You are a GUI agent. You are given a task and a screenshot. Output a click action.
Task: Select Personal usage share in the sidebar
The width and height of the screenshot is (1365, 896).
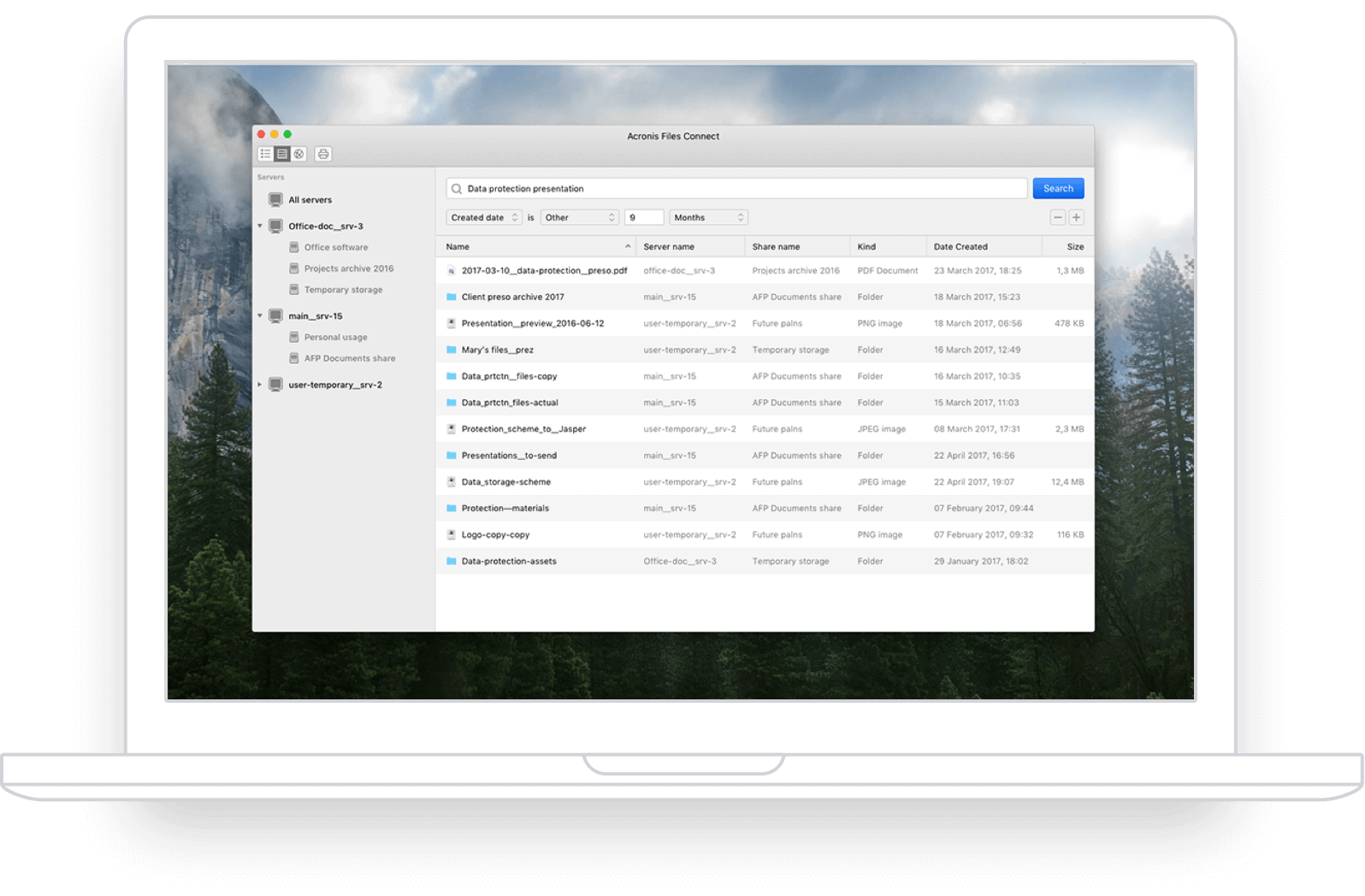(335, 337)
